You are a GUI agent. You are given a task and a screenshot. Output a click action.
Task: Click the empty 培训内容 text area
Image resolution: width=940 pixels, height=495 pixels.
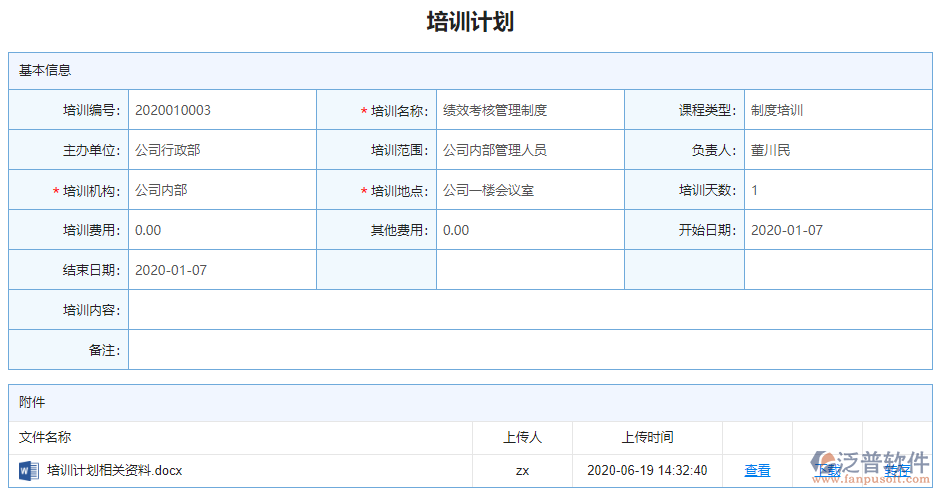pos(530,310)
